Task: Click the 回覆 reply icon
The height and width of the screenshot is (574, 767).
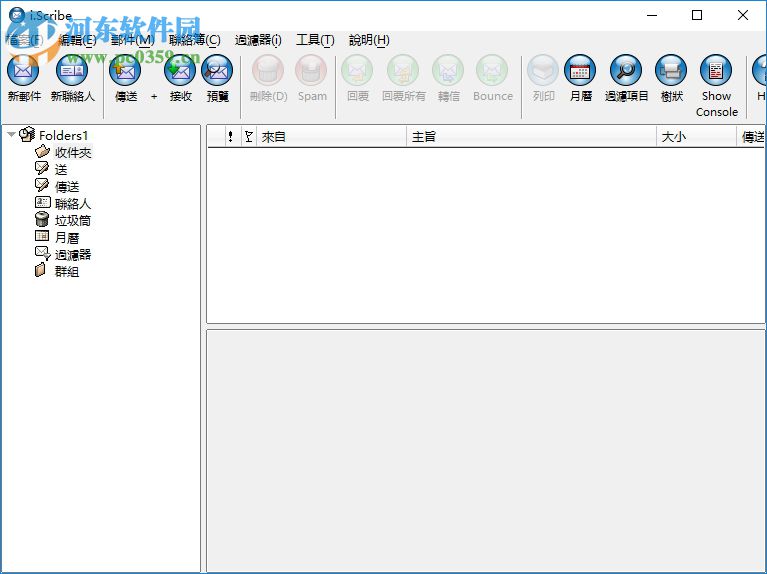Action: 357,71
